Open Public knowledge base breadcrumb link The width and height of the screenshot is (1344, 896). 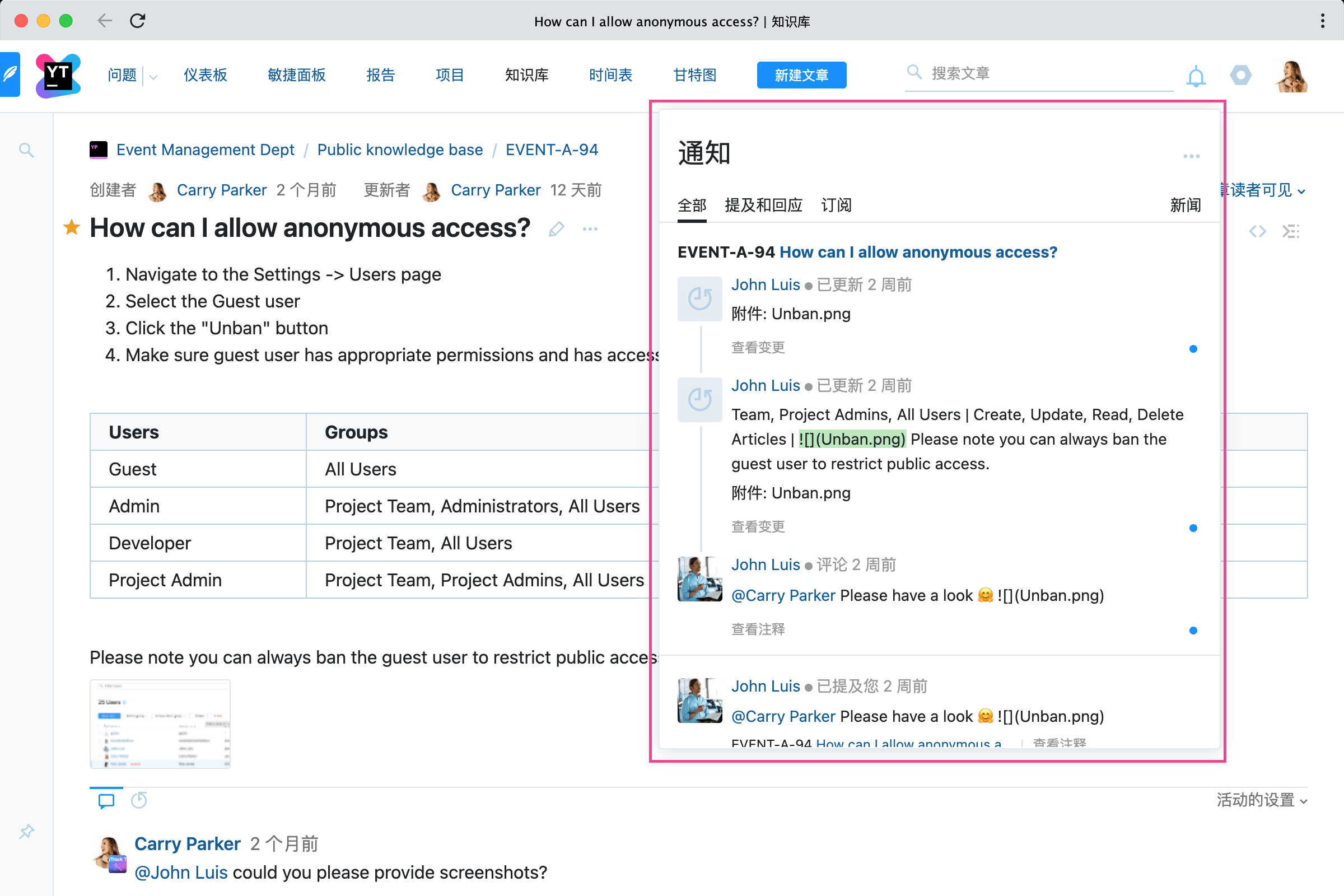coord(399,150)
